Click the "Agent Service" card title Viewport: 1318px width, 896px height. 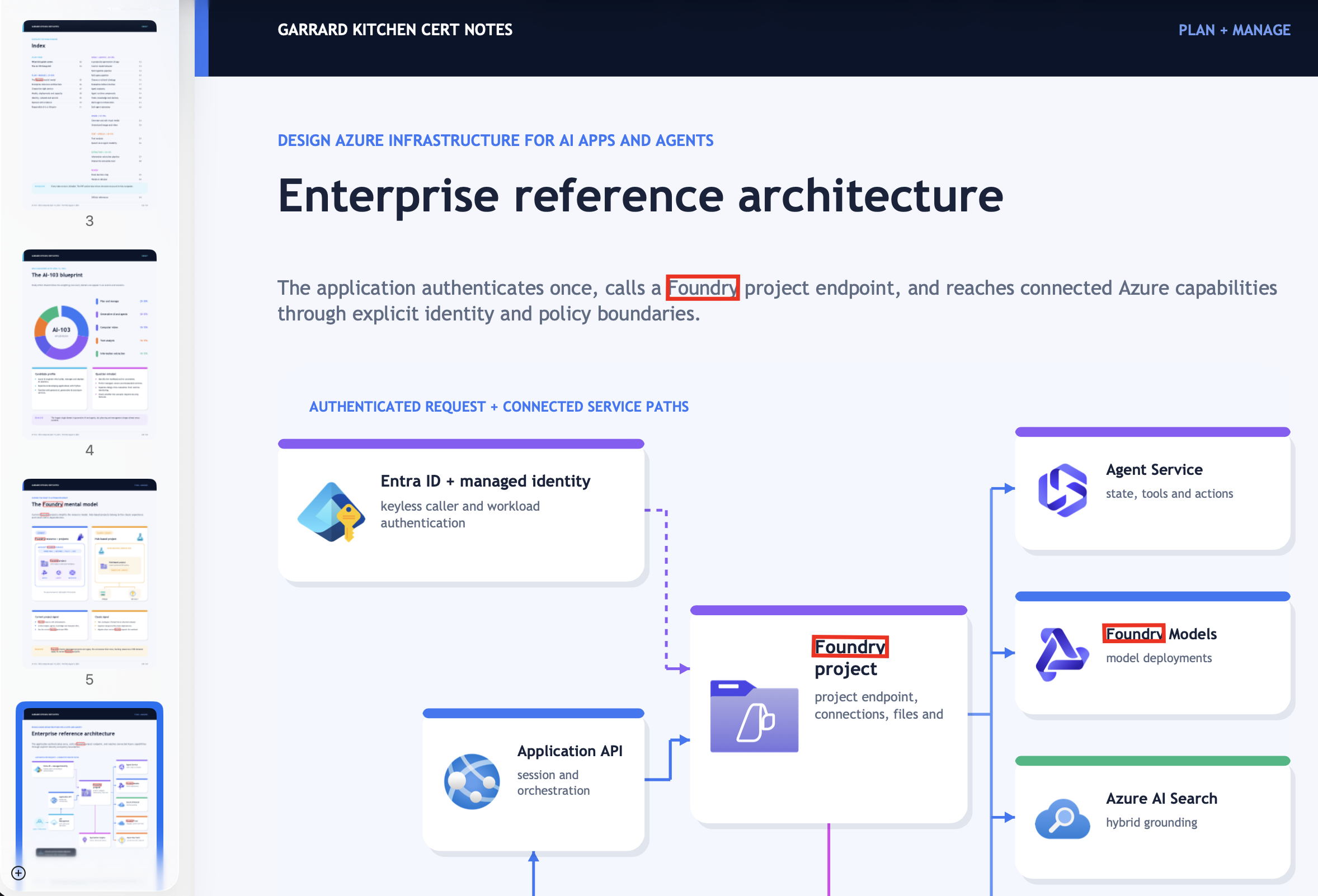pyautogui.click(x=1154, y=470)
